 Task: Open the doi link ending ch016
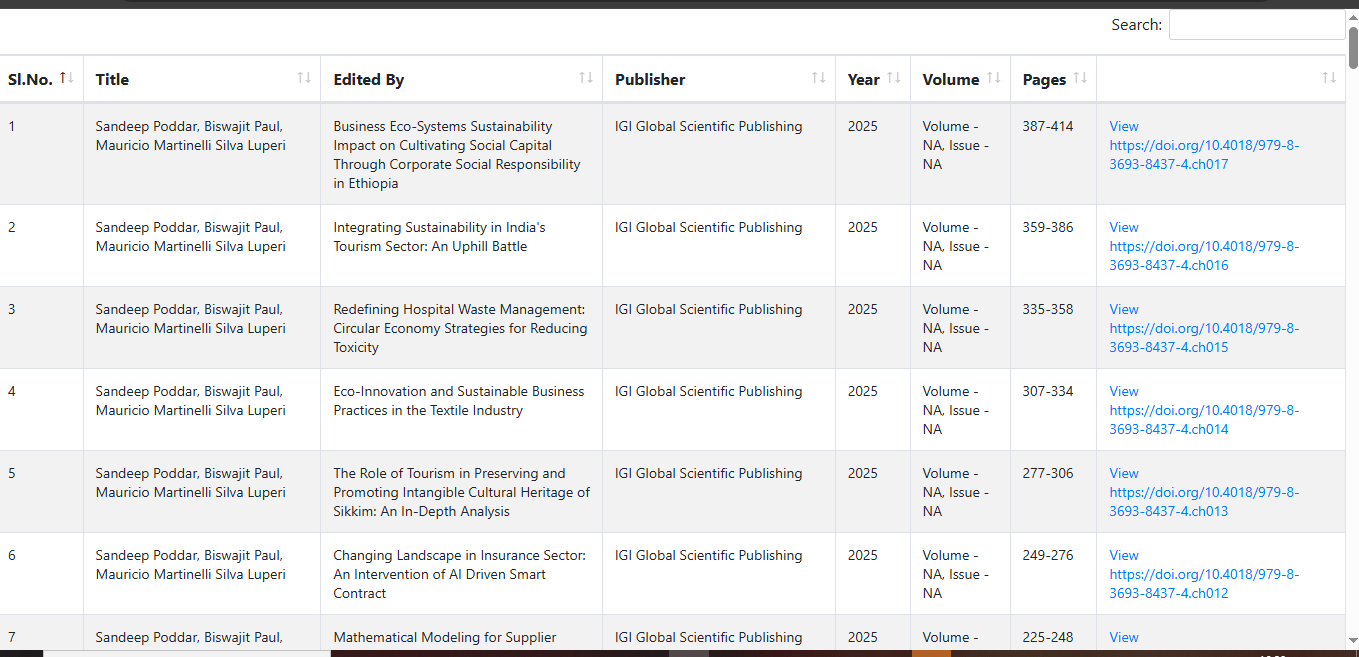tap(1204, 256)
